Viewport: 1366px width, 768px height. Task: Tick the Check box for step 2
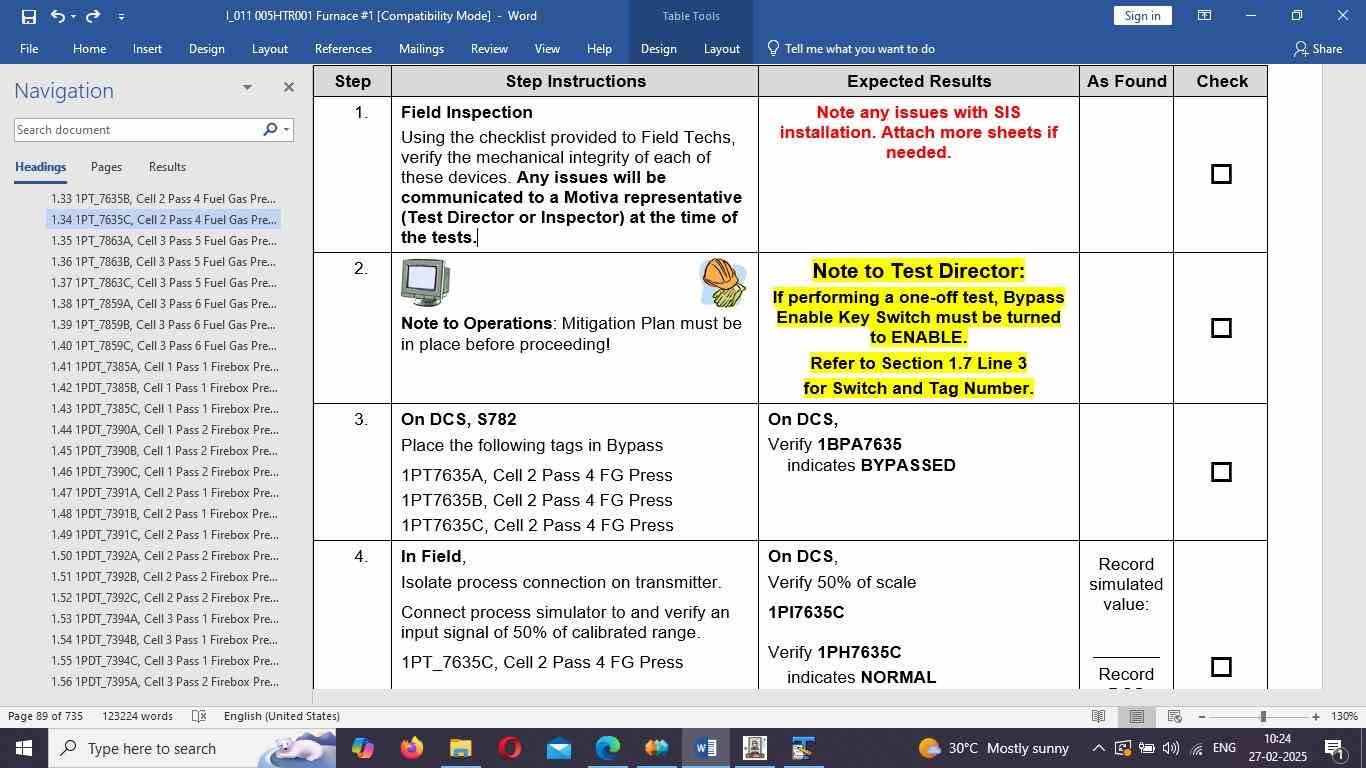click(x=1221, y=328)
